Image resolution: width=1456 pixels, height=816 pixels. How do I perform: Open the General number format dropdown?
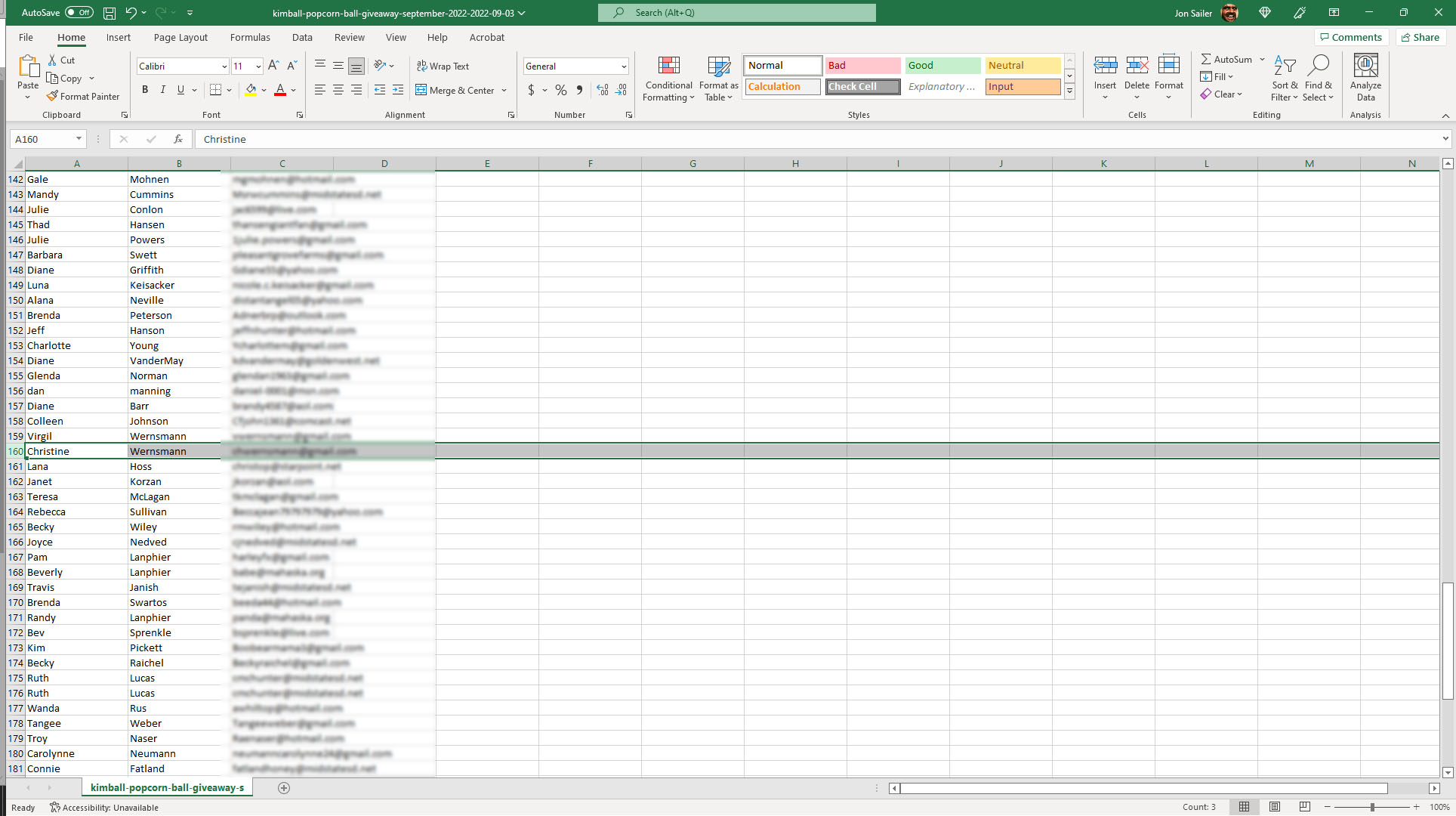624,66
